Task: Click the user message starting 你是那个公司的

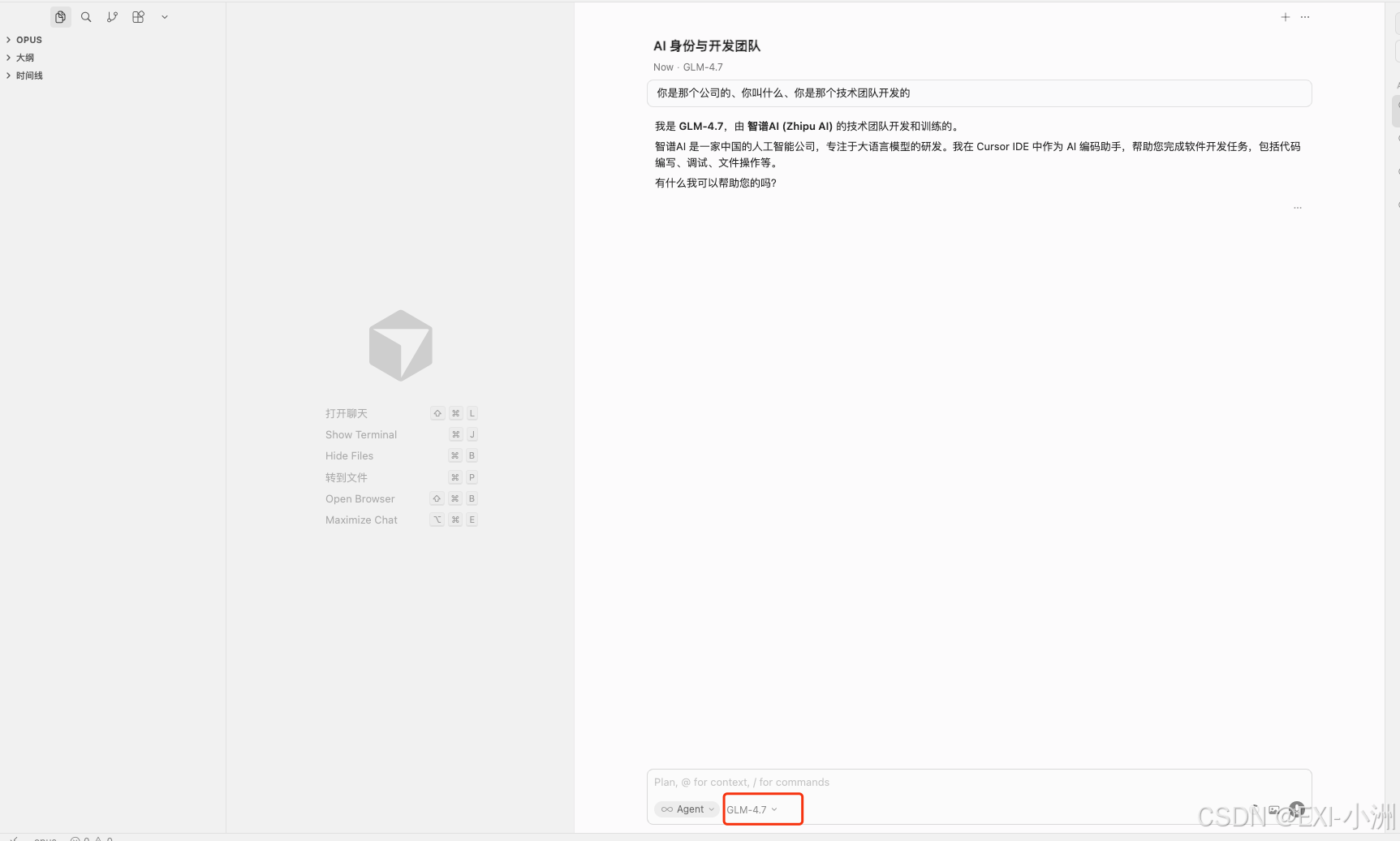Action: [979, 93]
